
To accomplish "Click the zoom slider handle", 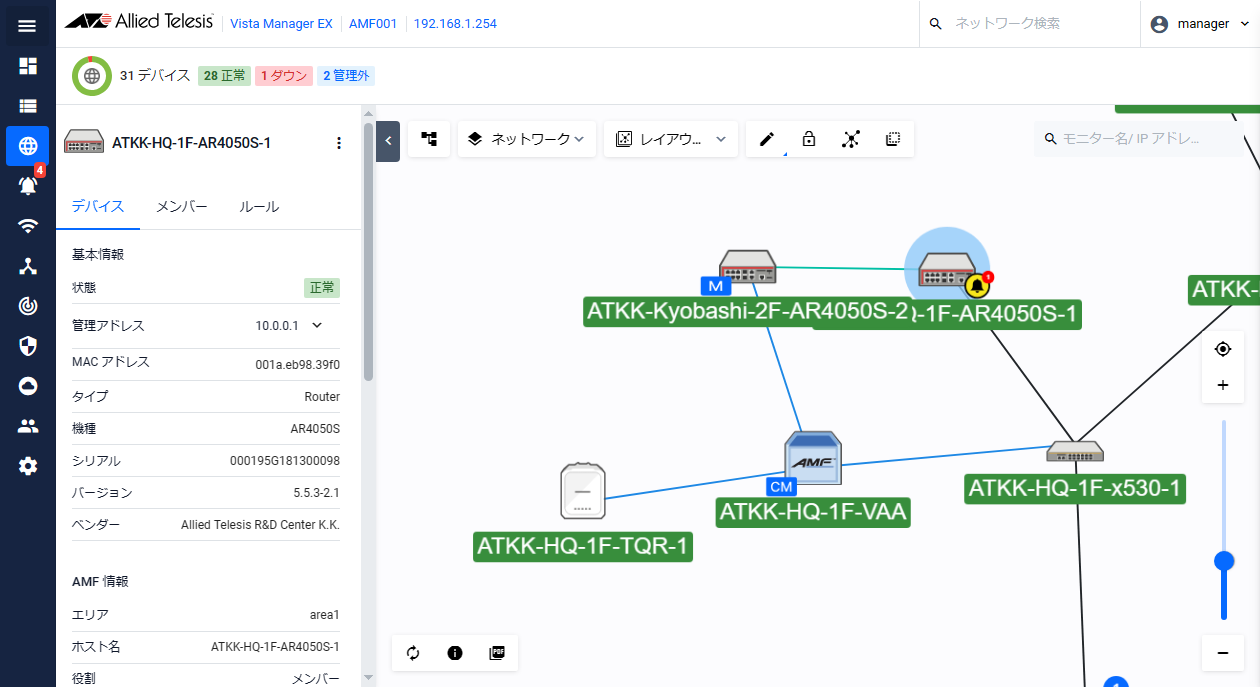I will [1223, 561].
